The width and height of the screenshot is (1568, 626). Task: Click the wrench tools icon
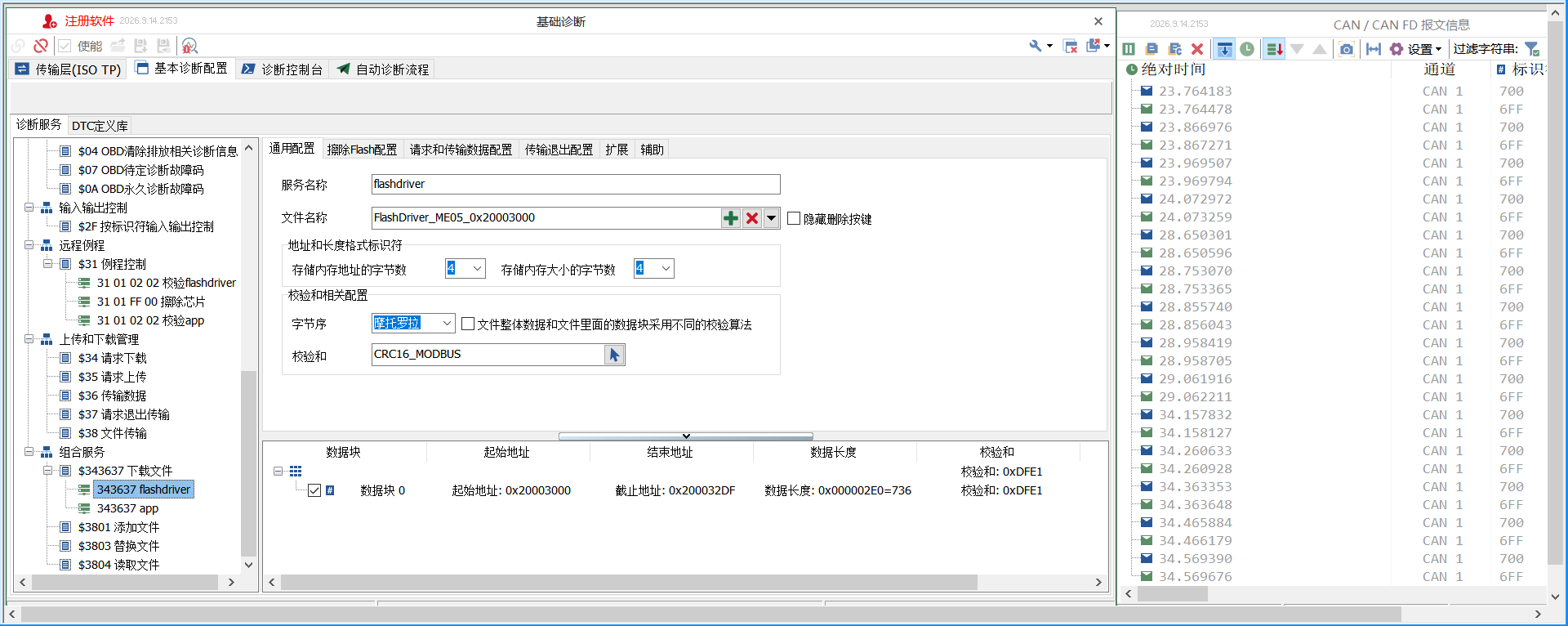point(1036,46)
